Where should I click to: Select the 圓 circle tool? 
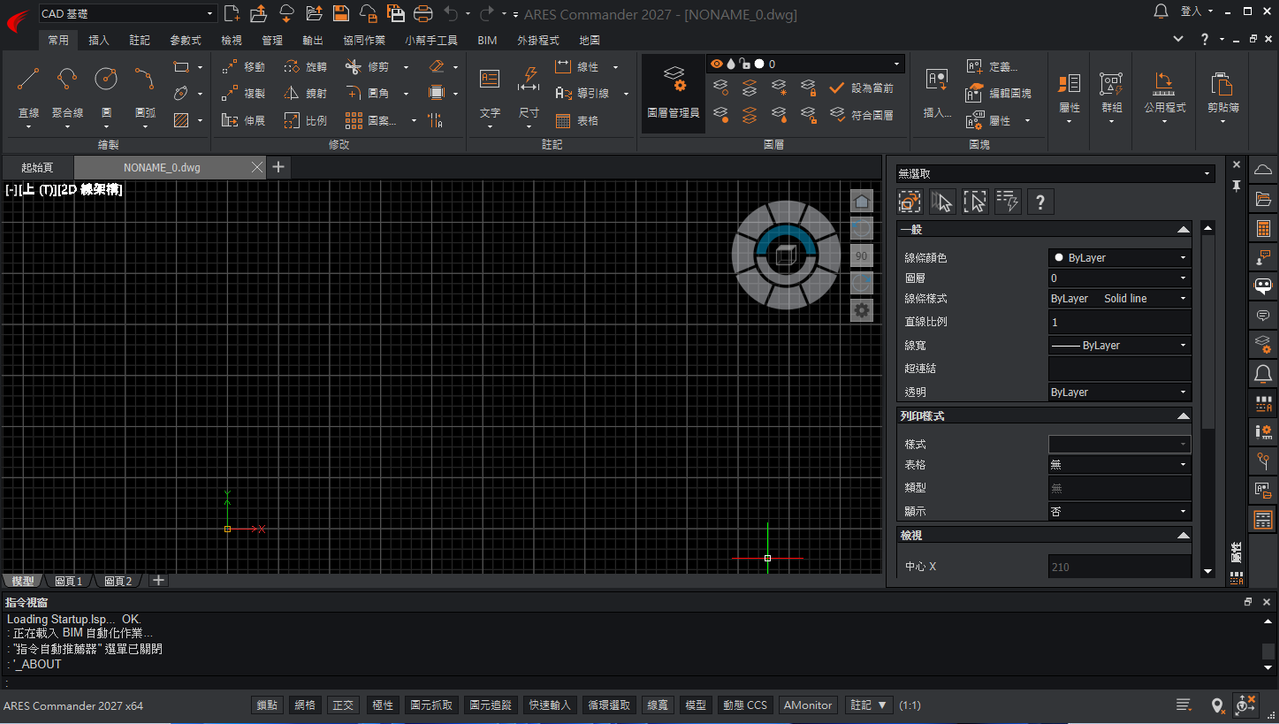[106, 92]
